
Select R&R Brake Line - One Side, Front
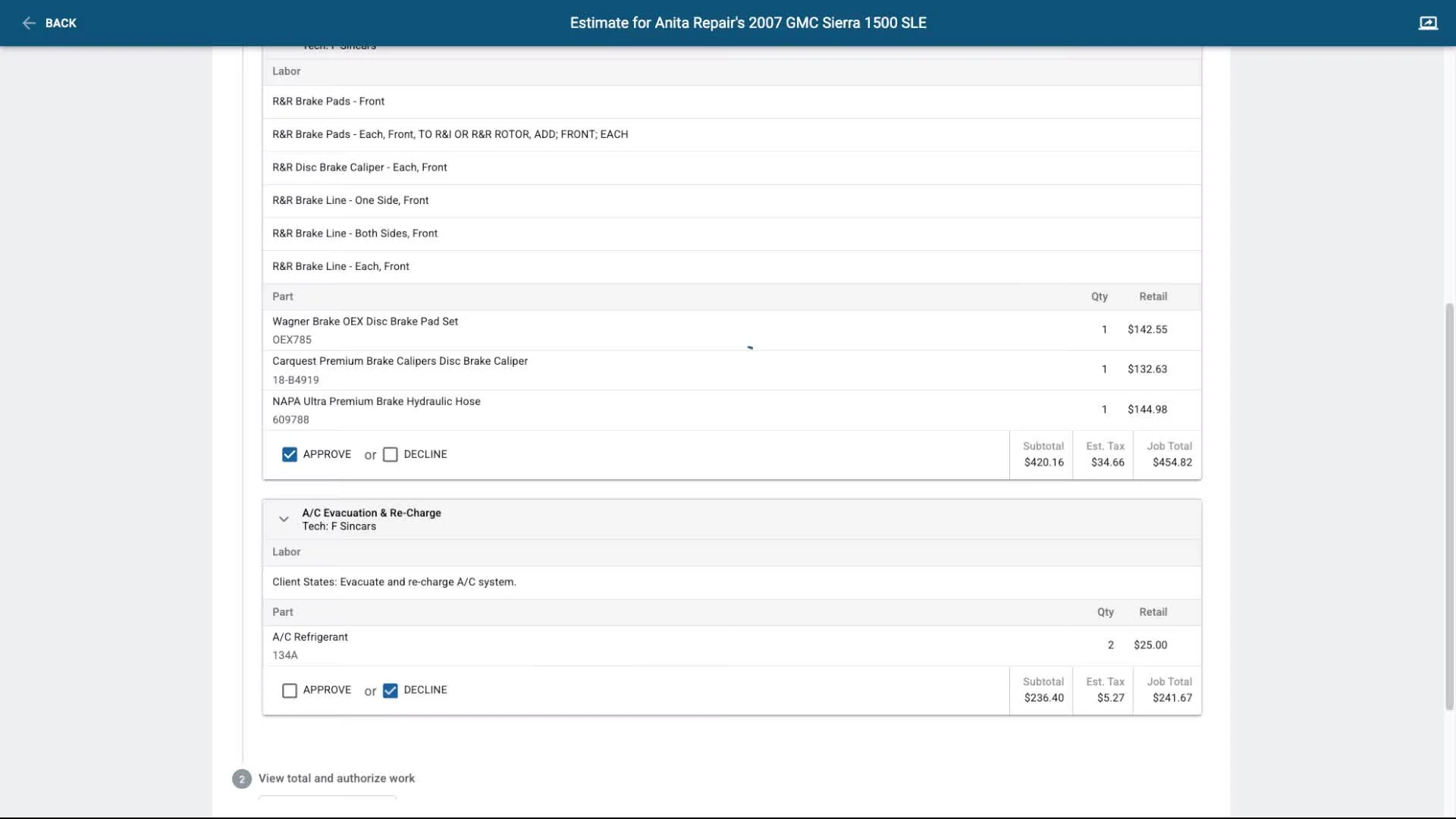732,200
